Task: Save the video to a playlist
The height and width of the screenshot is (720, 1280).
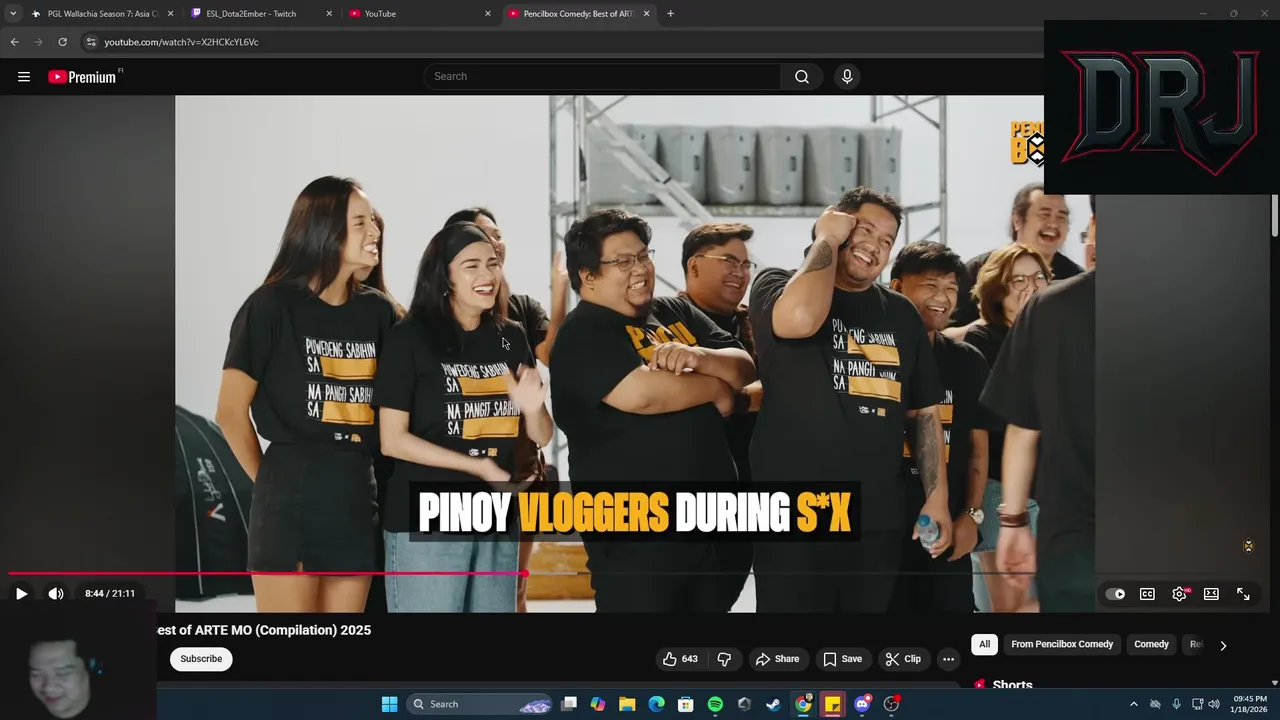Action: (842, 659)
